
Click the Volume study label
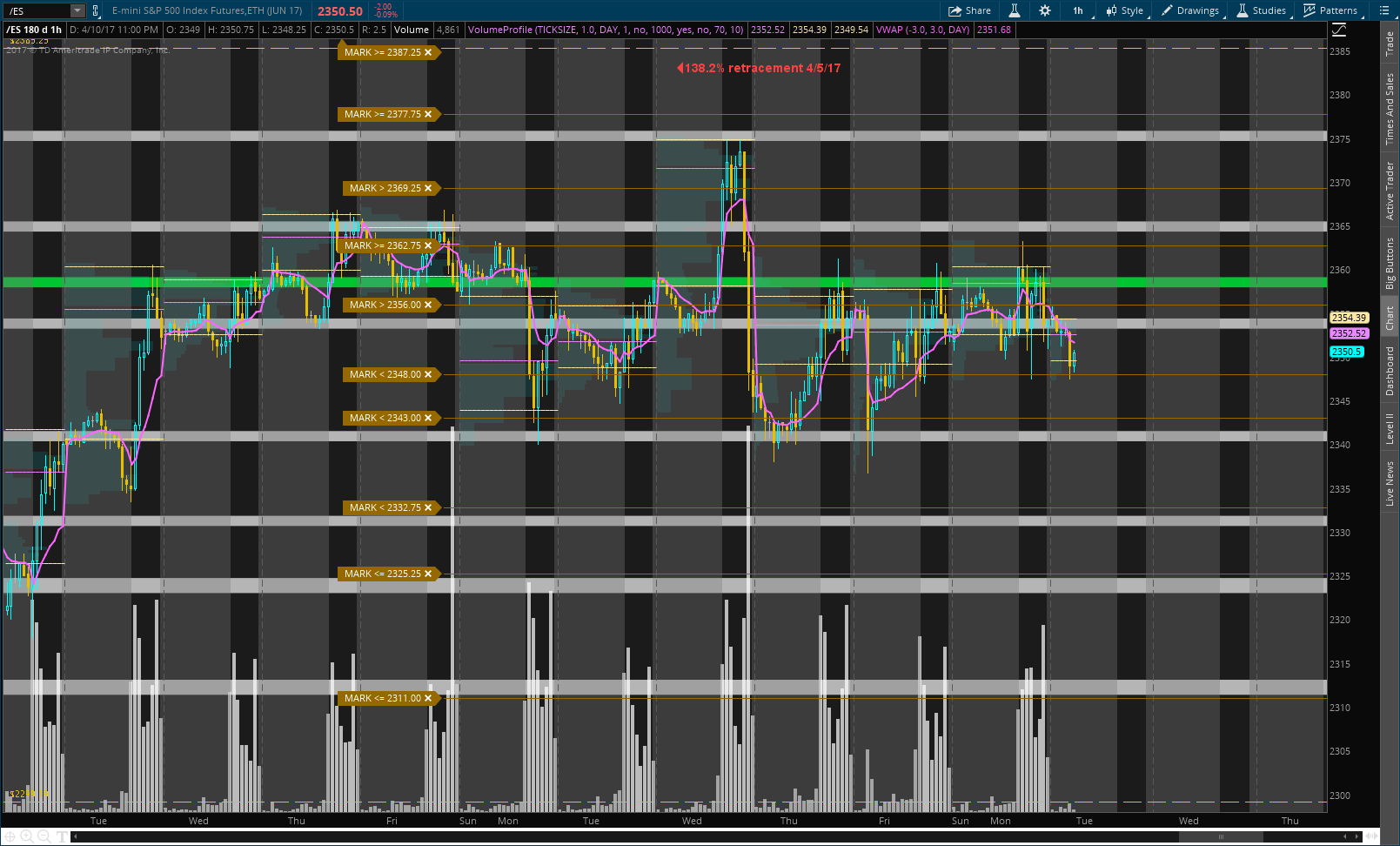(412, 30)
